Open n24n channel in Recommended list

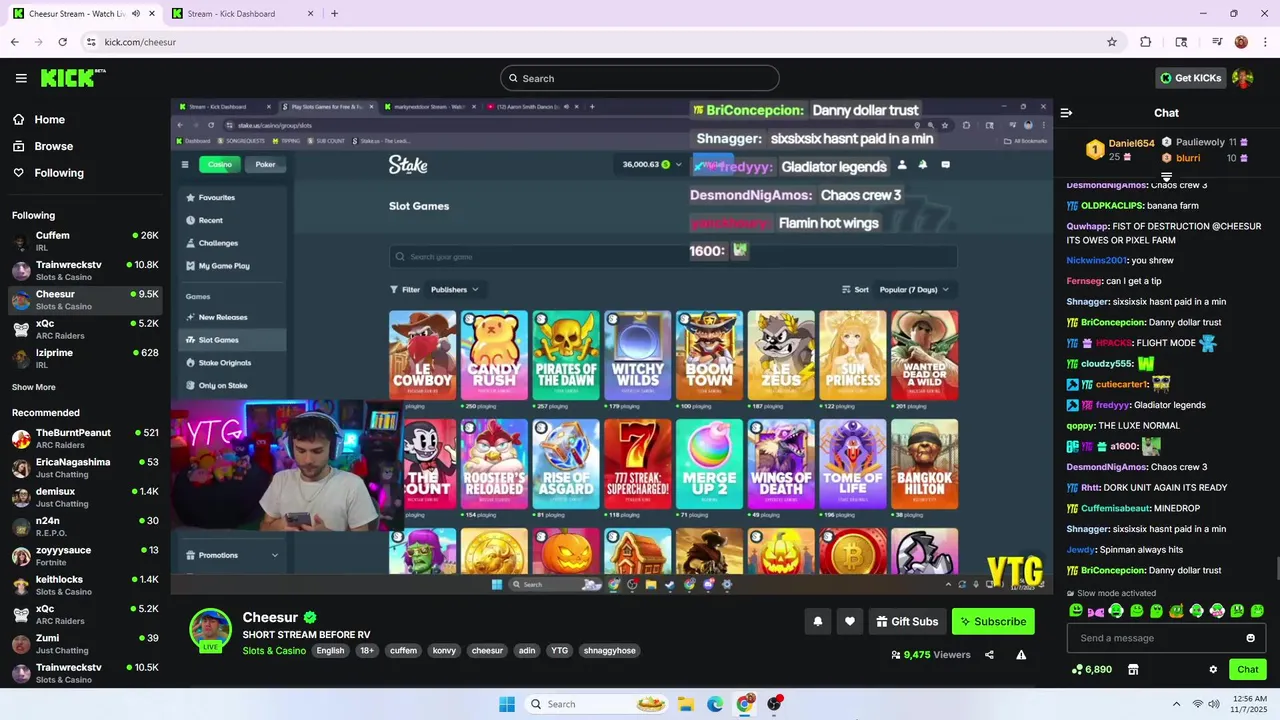[x=85, y=526]
